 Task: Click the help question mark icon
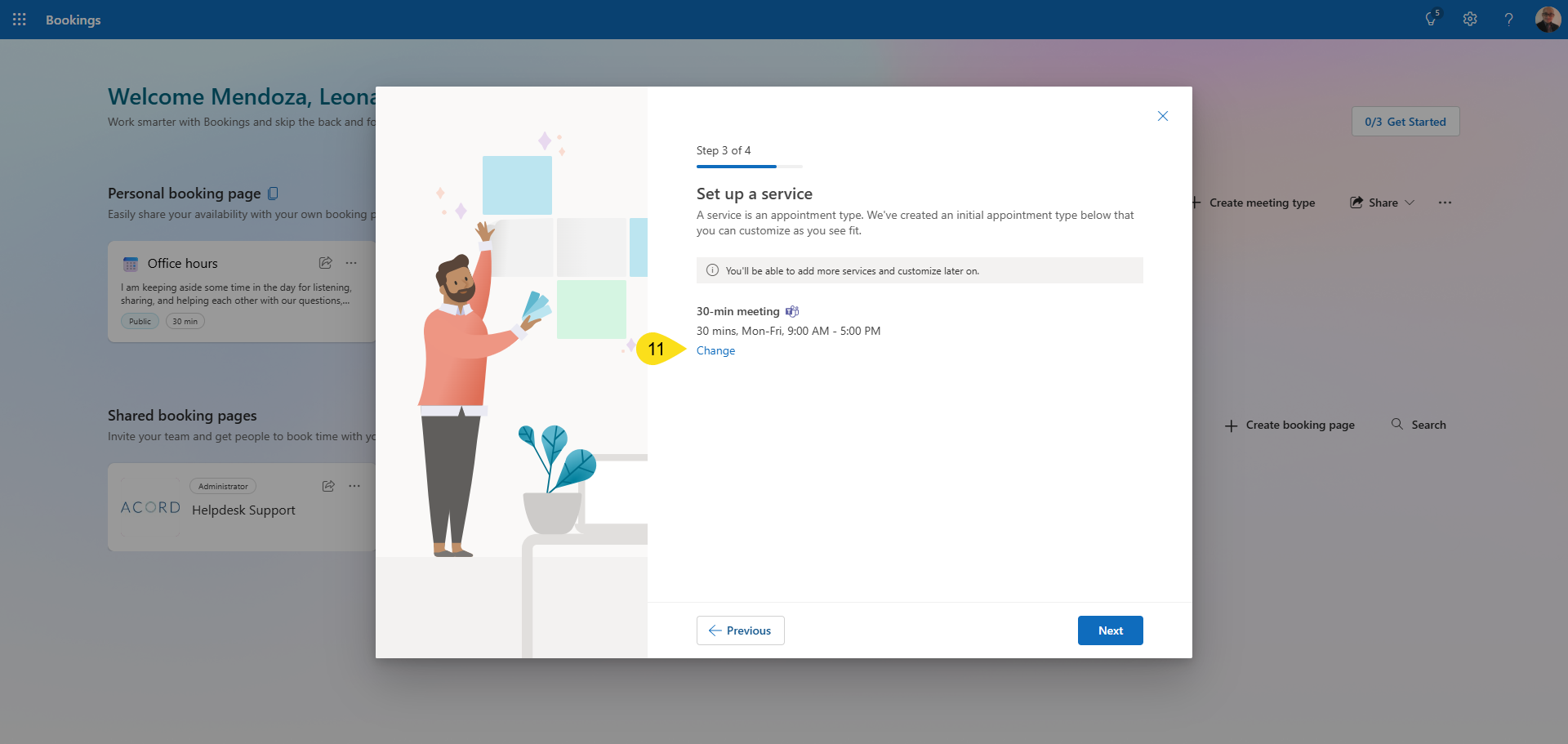point(1508,20)
